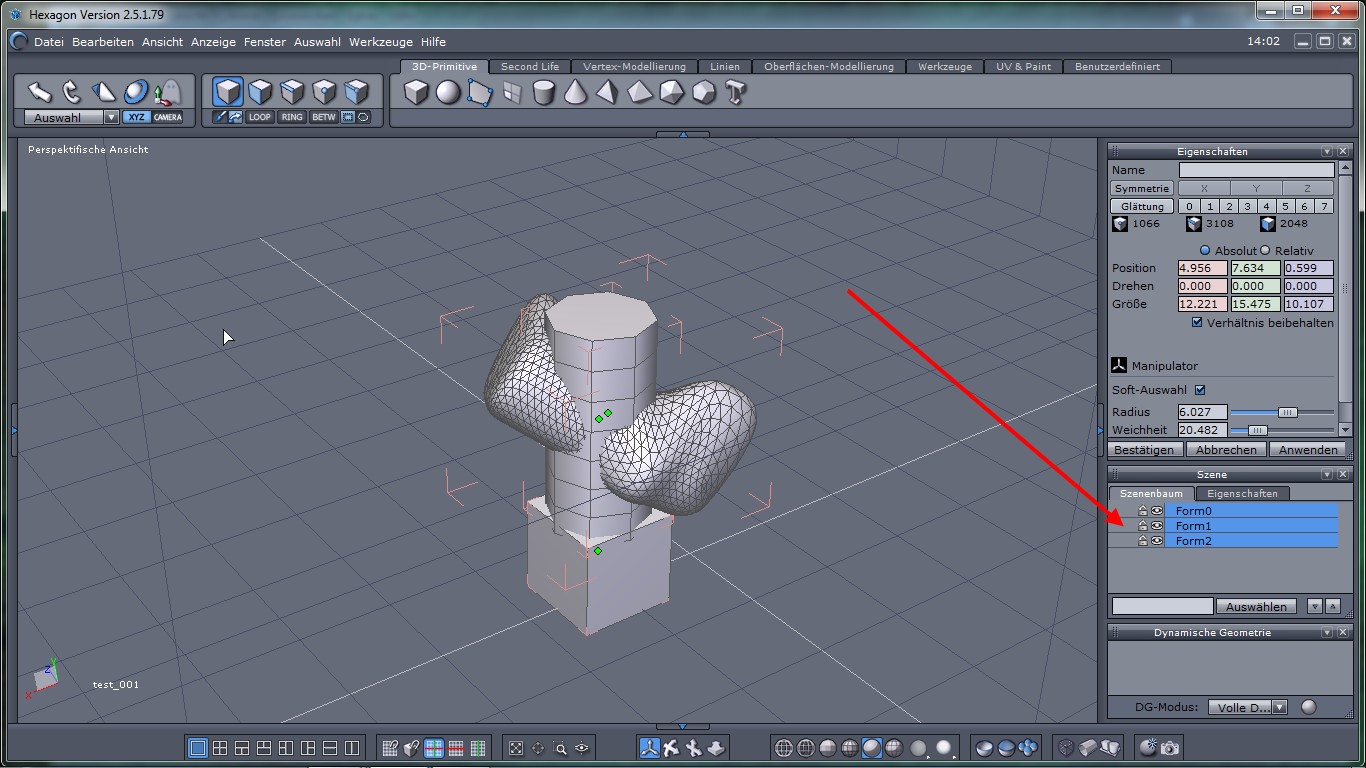Click the camera snapshot icon in bottom bar
The width and height of the screenshot is (1366, 768).
[x=1170, y=748]
